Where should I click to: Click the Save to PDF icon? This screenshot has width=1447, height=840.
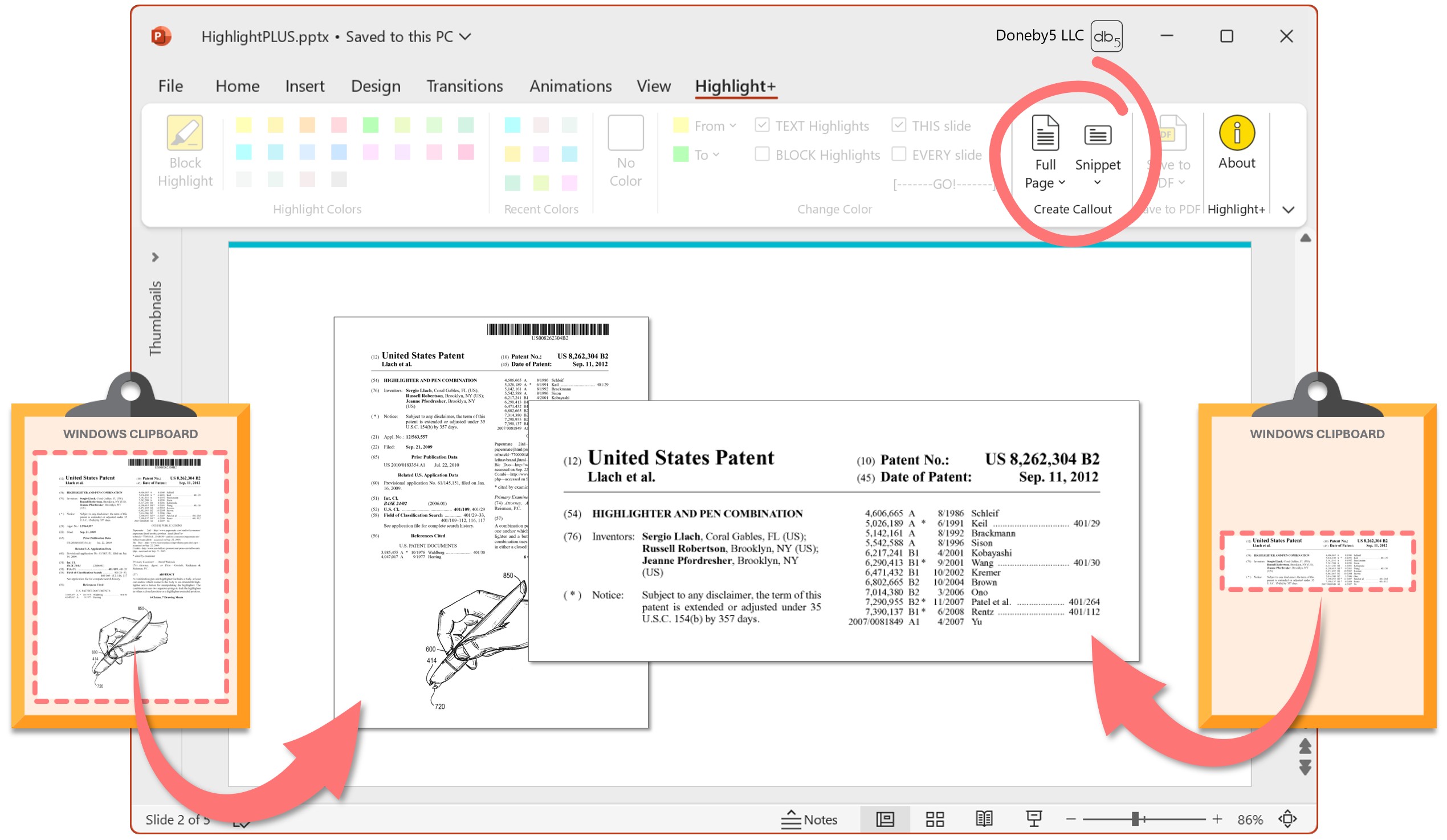pyautogui.click(x=1172, y=133)
